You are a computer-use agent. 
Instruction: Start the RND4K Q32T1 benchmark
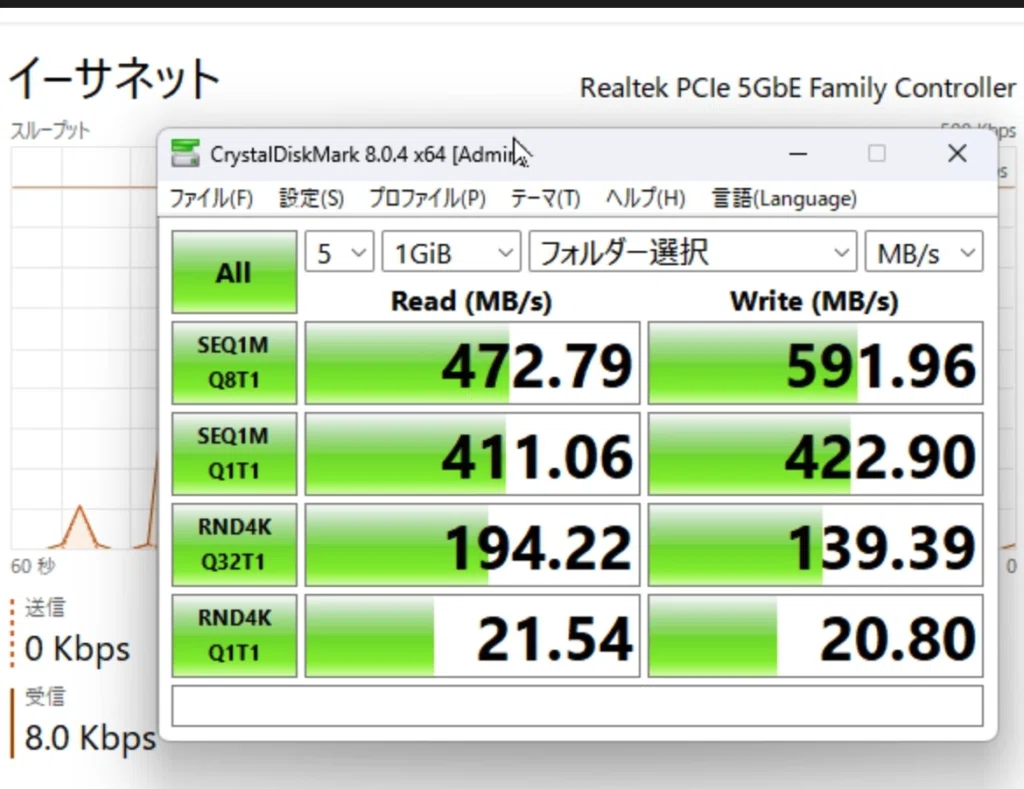234,544
